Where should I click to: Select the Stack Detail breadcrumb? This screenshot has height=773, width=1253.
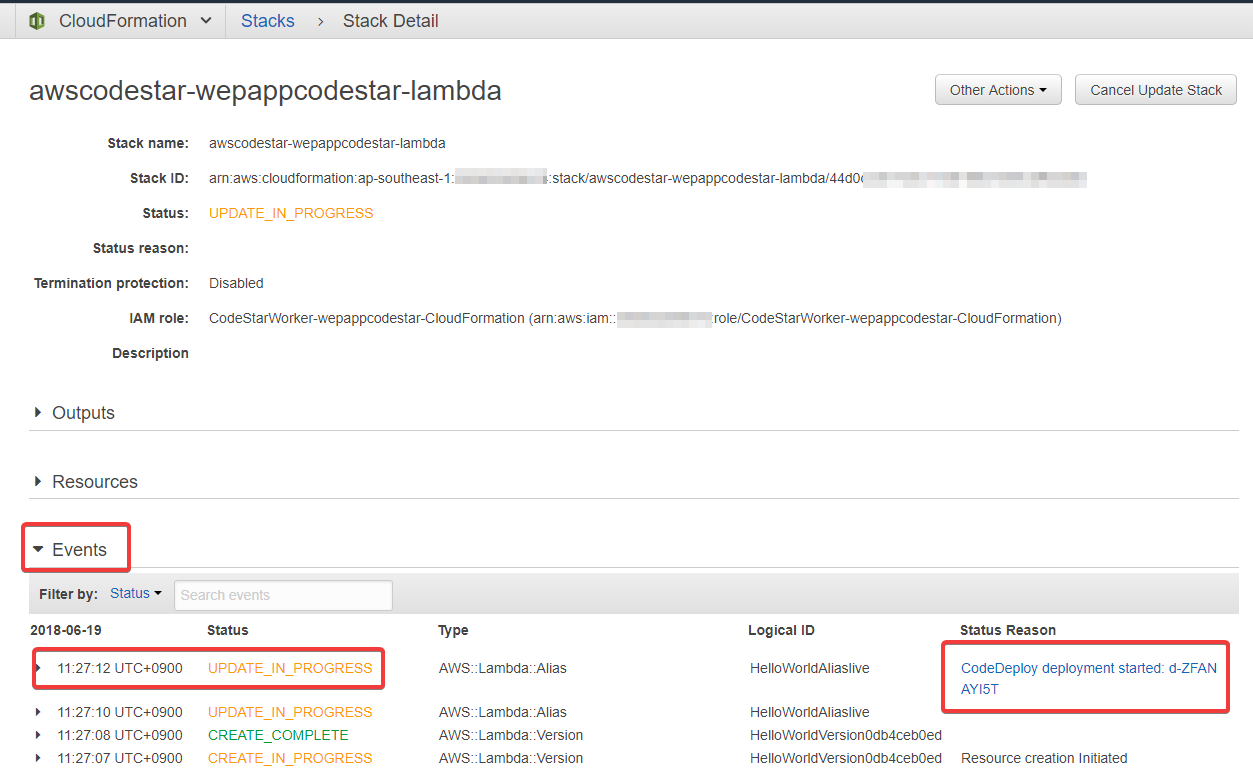pos(391,21)
